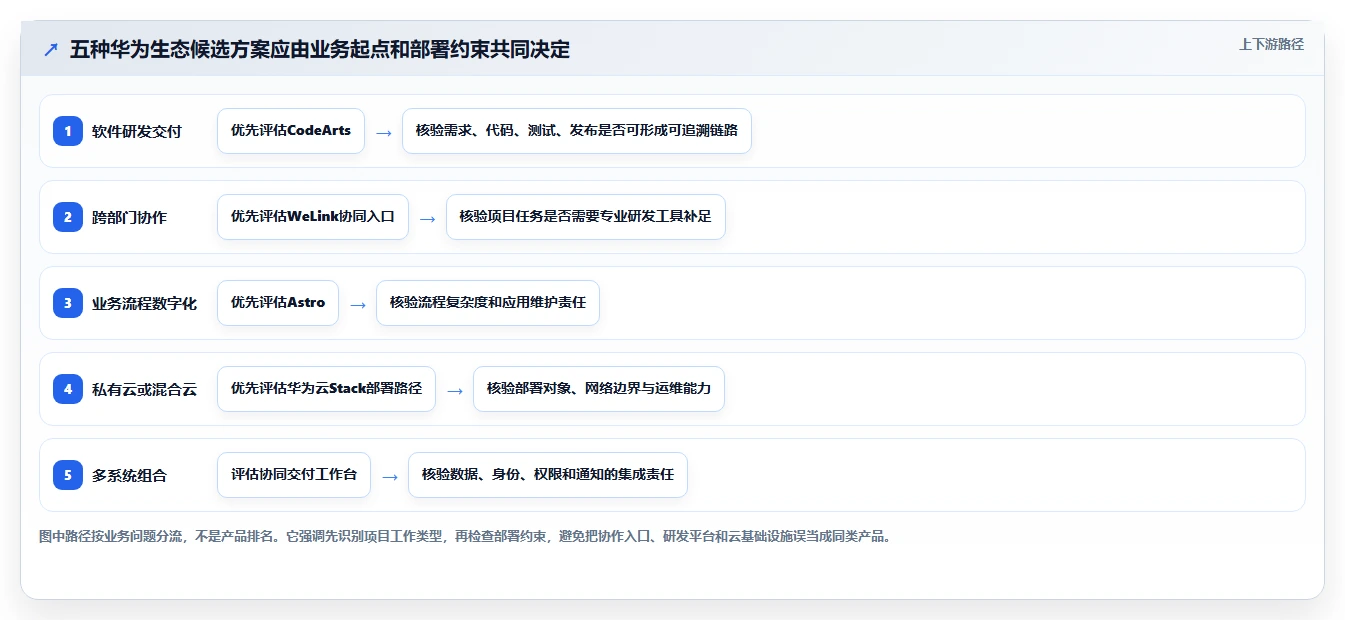The image size is (1345, 620).
Task: Click the arrow after 优先评估WeLink协同入口
Action: (x=428, y=218)
